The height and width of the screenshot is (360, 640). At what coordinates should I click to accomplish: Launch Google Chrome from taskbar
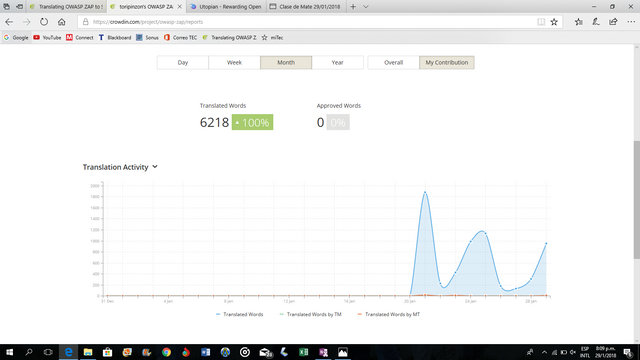pyautogui.click(x=166, y=352)
